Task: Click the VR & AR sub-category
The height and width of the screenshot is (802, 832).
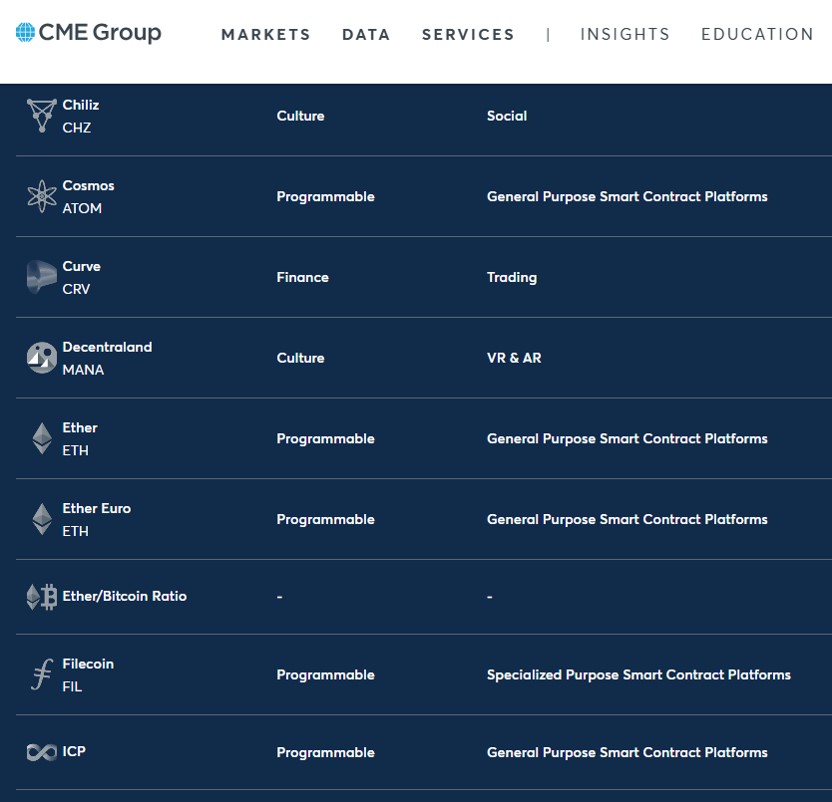Action: [514, 358]
